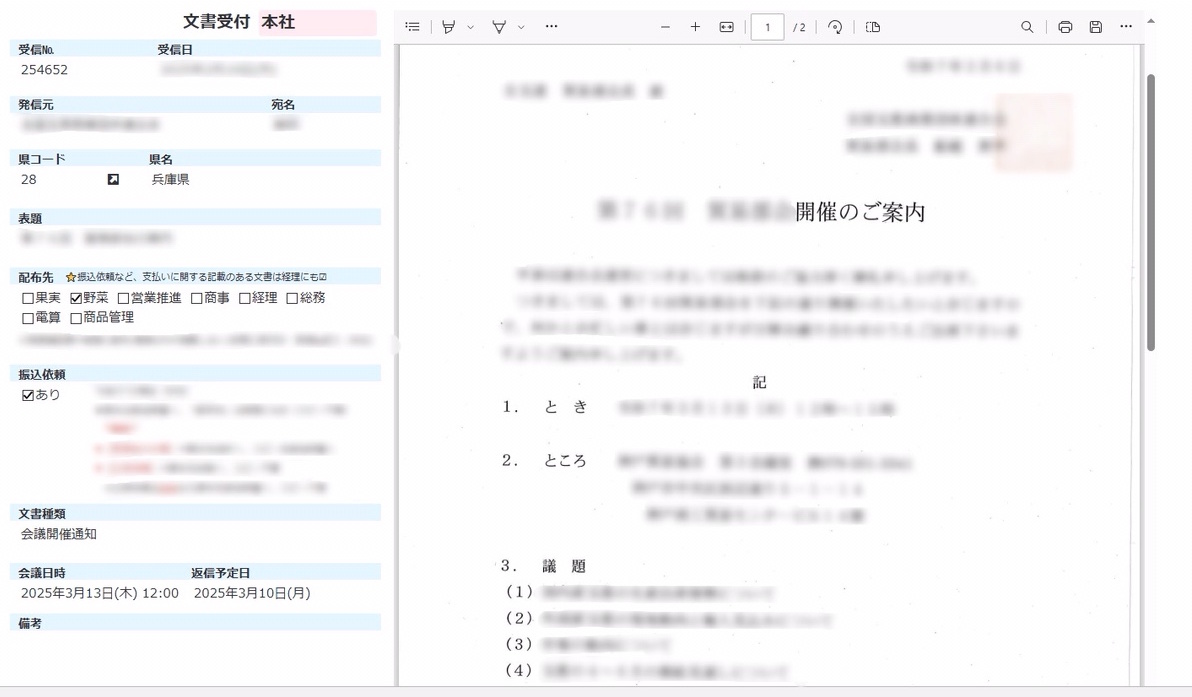Screen dimensions: 1192x697
Task: Check the 経理 distribution checkbox
Action: 245,298
